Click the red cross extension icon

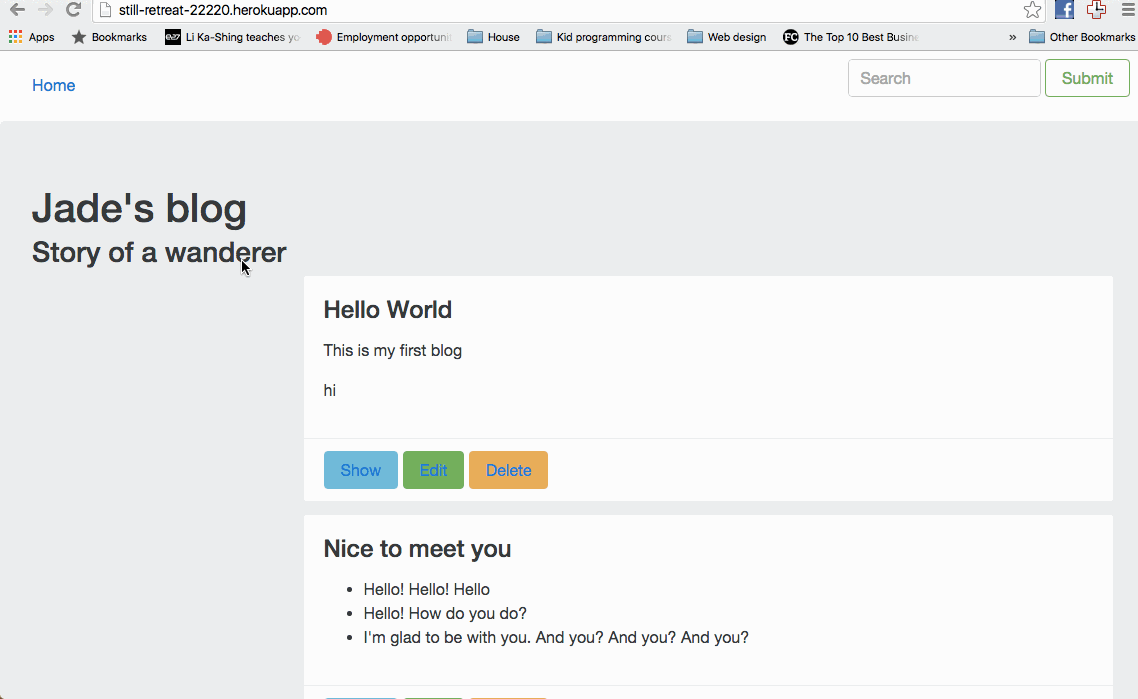(1096, 9)
